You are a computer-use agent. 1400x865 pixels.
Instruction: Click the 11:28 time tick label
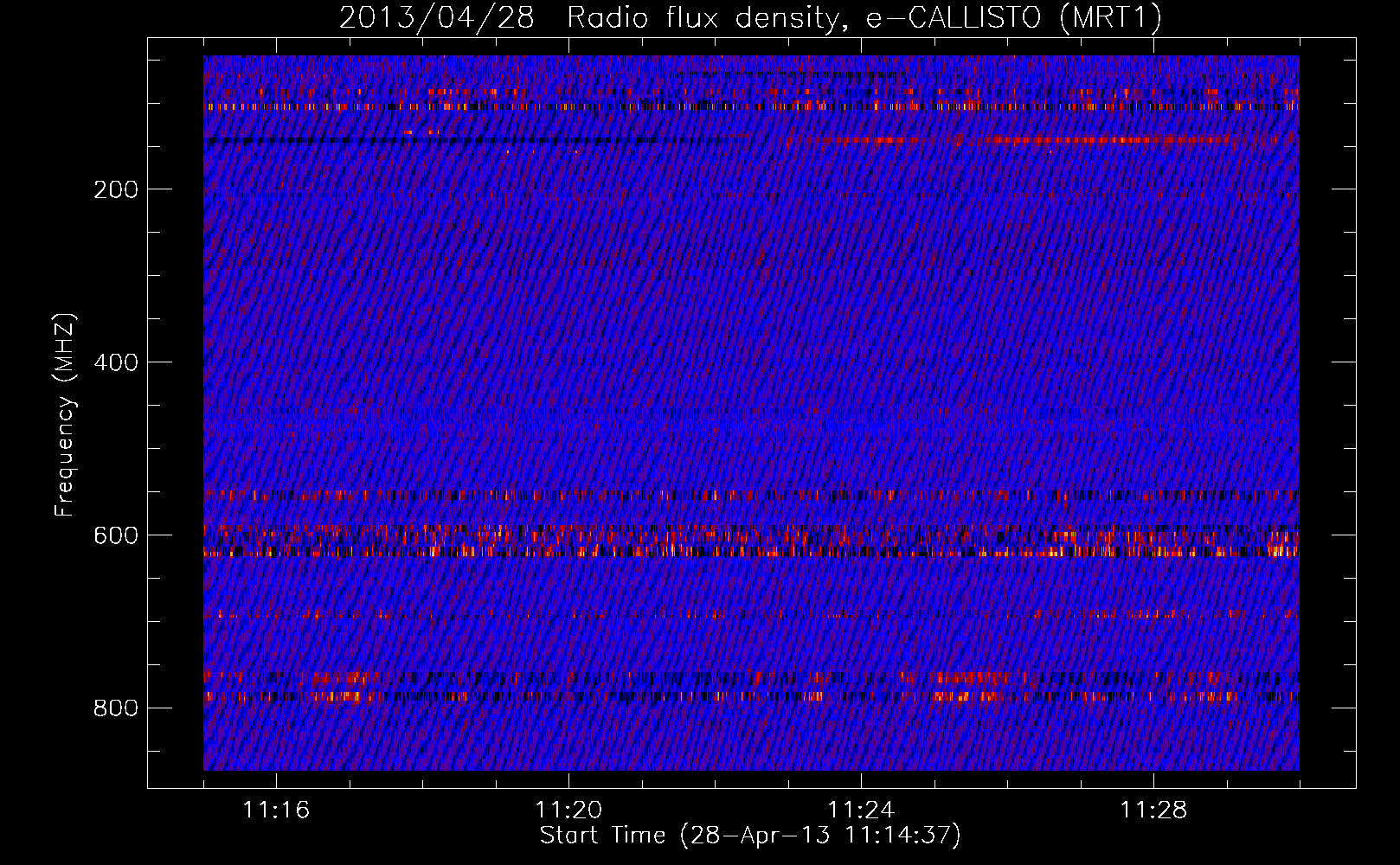click(1153, 810)
